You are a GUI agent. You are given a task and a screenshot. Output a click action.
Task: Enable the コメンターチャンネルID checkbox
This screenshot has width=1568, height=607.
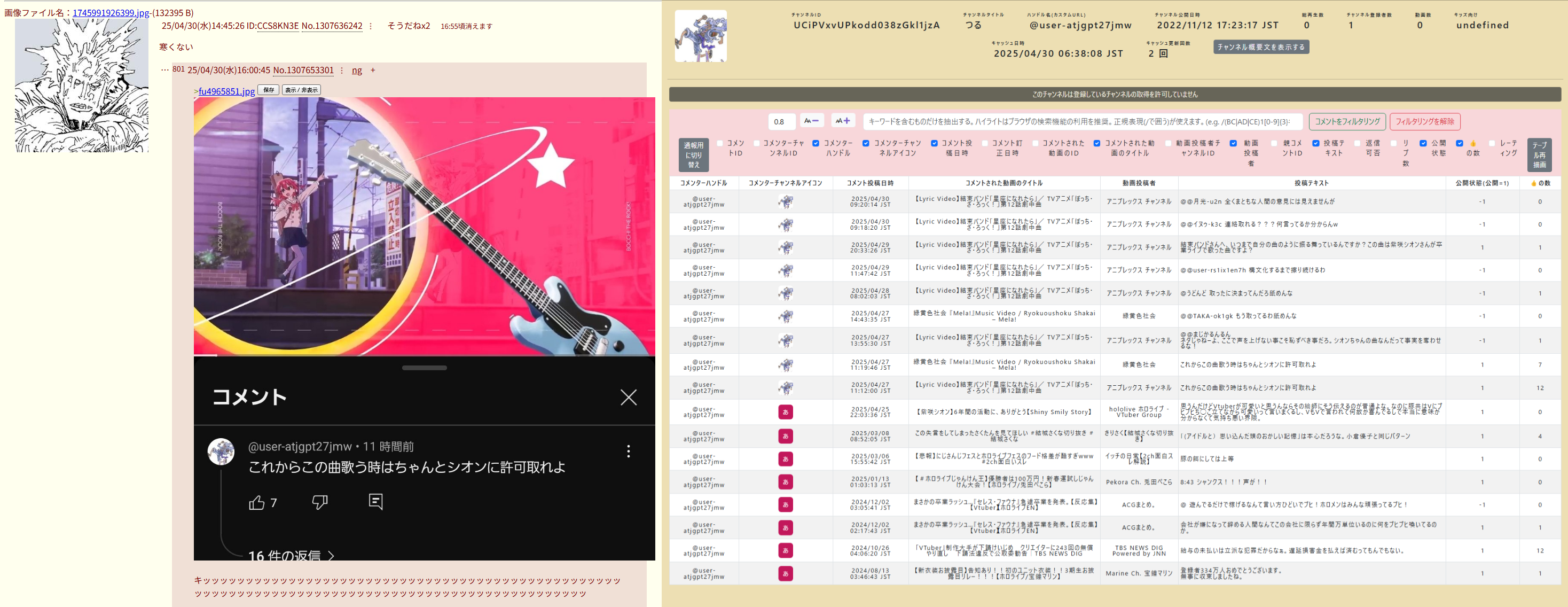click(757, 144)
